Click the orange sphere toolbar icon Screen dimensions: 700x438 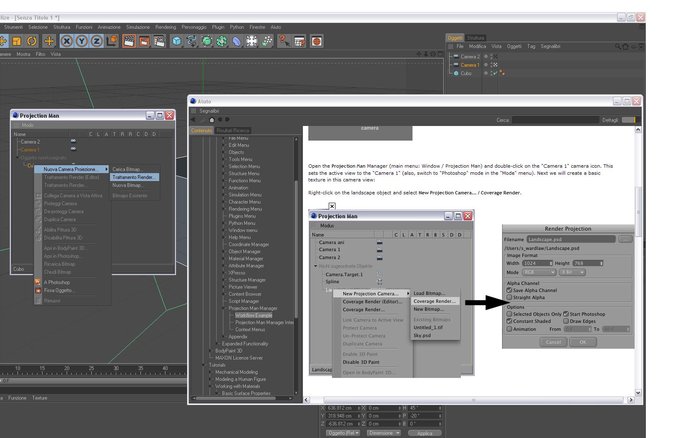[317, 42]
